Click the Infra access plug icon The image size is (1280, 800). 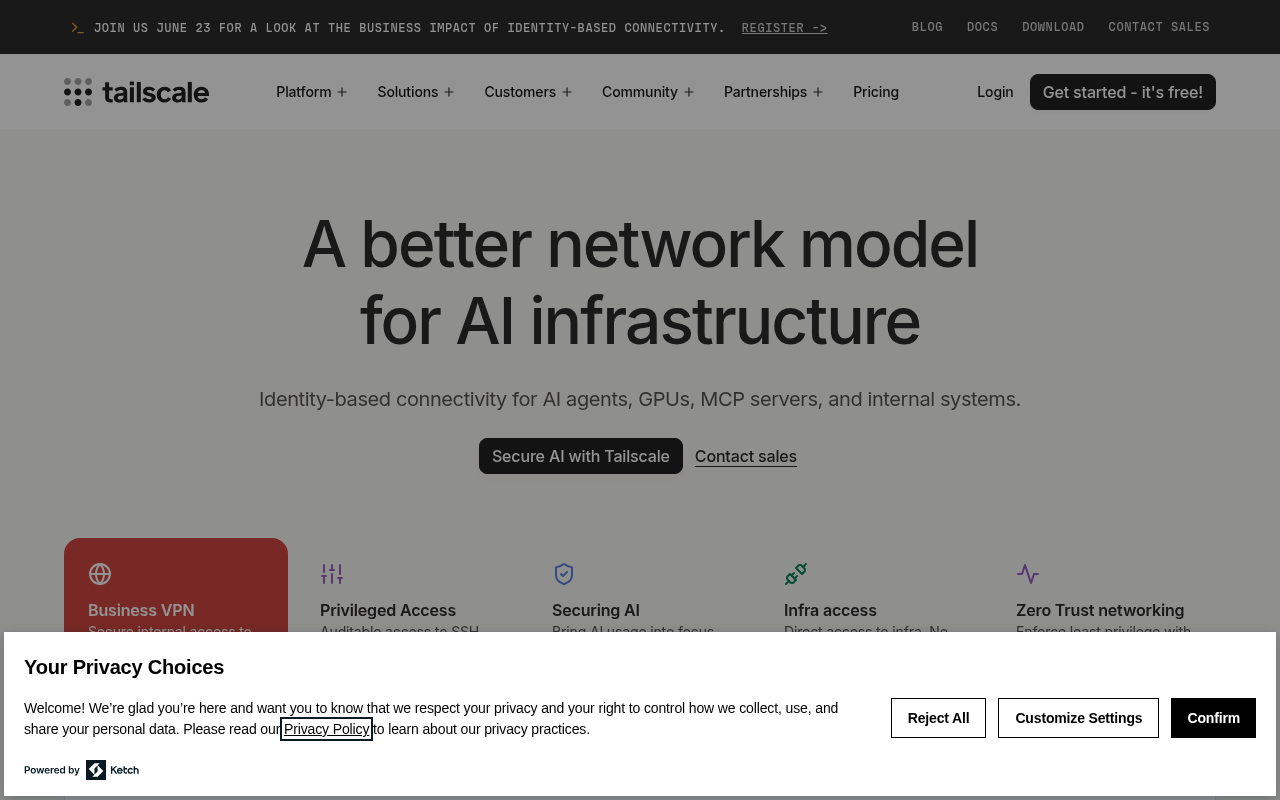pos(796,574)
